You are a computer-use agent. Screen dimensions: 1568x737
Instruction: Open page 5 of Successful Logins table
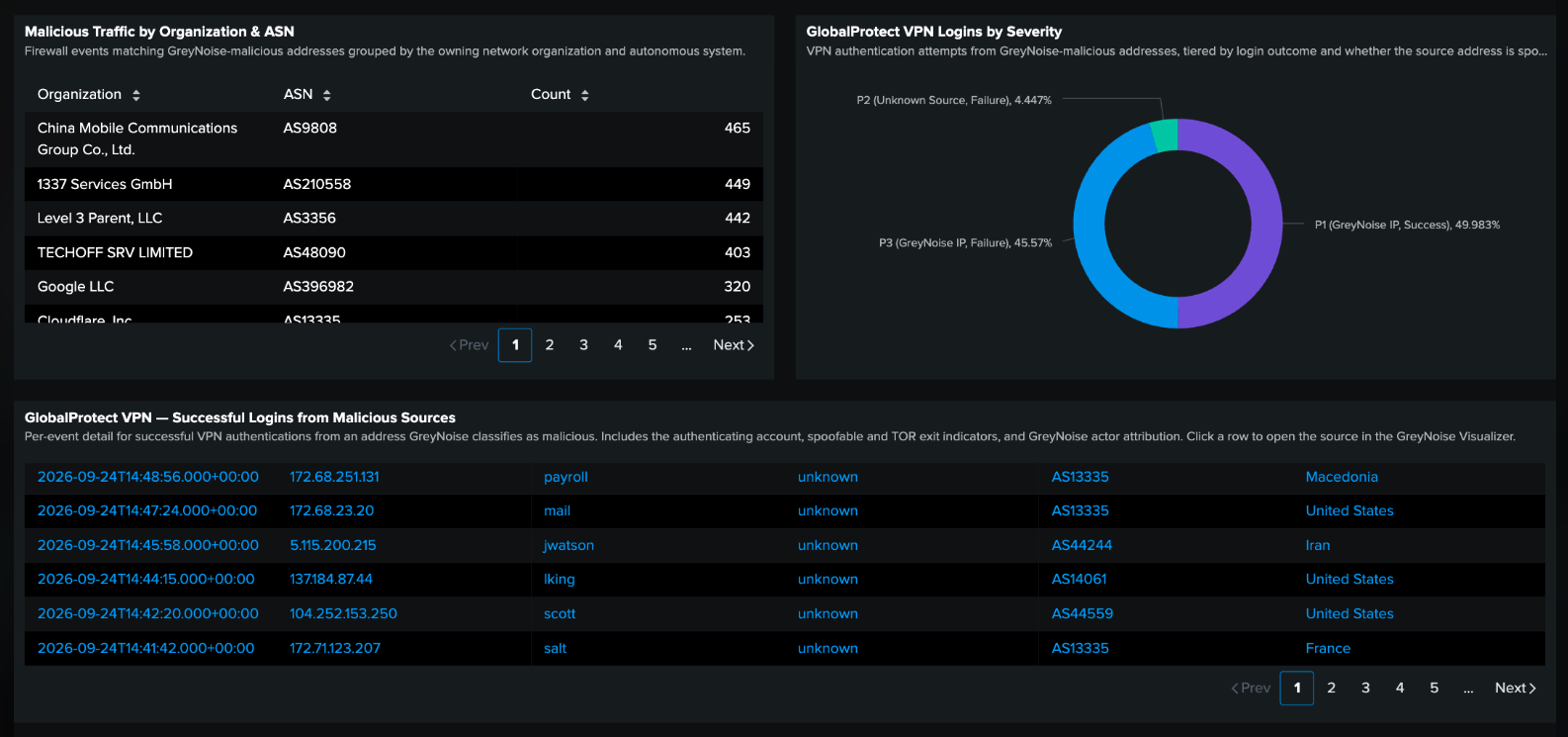(1435, 689)
